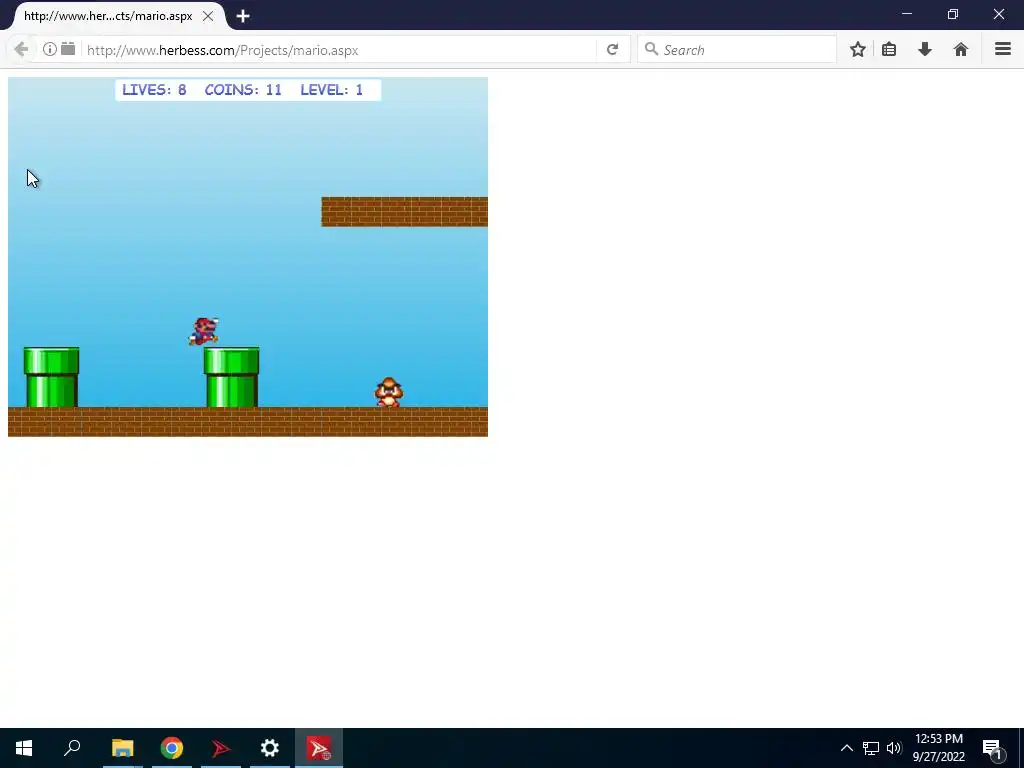Screen dimensions: 1024x768
Task: Bookmark this page with the star icon
Action: coord(857,50)
